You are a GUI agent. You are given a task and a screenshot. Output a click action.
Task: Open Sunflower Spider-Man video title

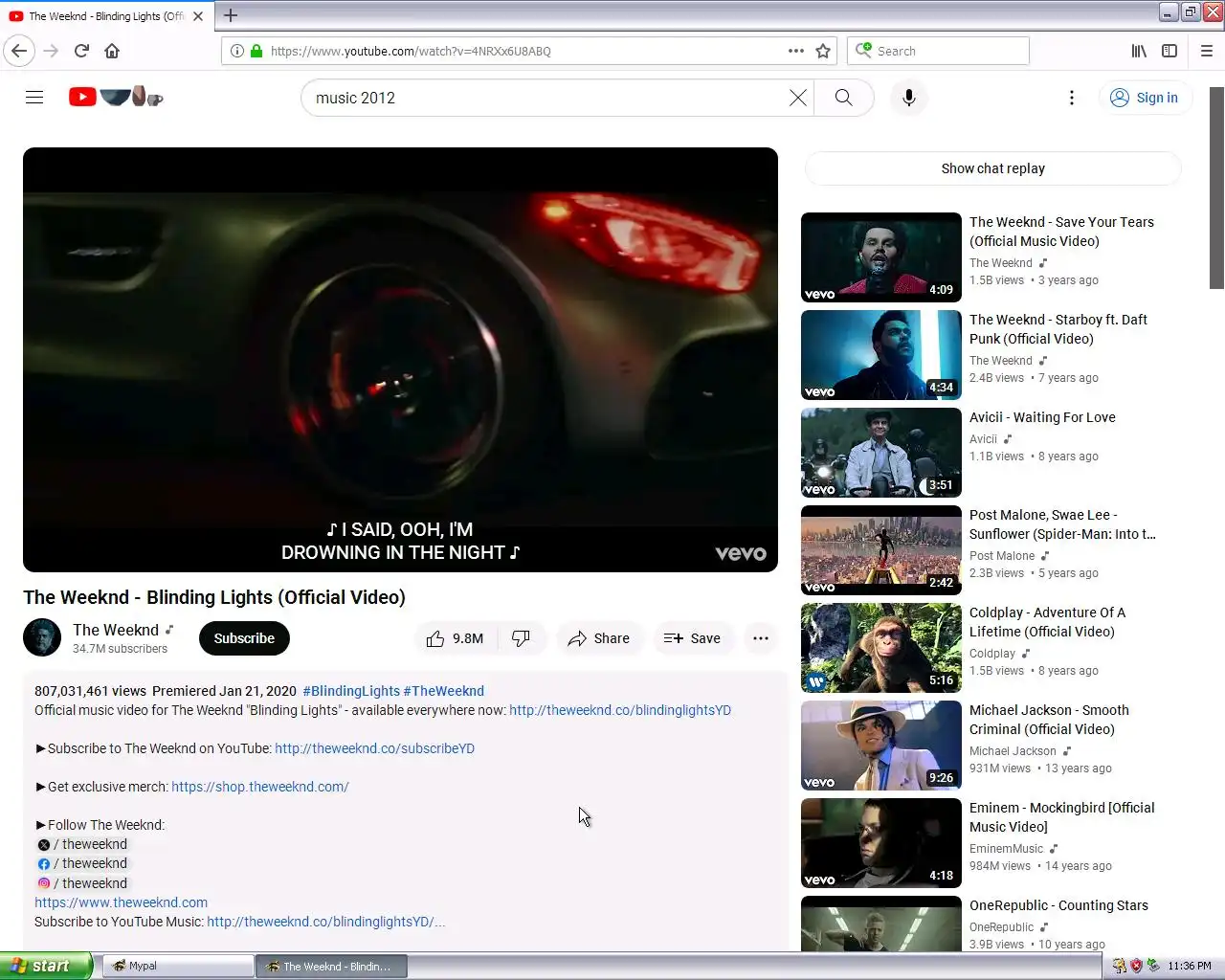(x=1062, y=524)
